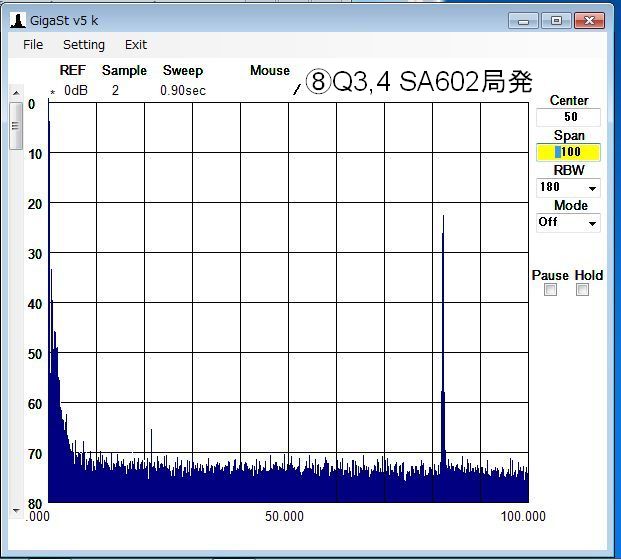Click the Center frequency field showing 50

[568, 117]
